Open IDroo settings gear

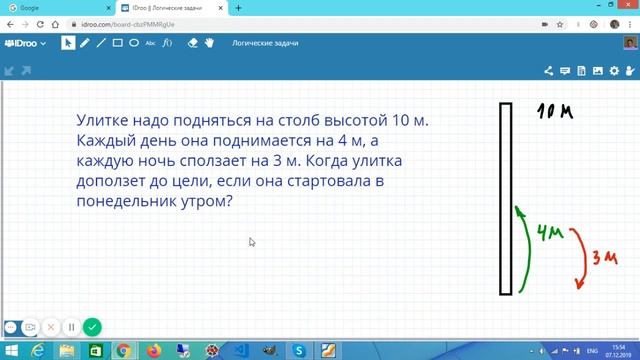(614, 71)
